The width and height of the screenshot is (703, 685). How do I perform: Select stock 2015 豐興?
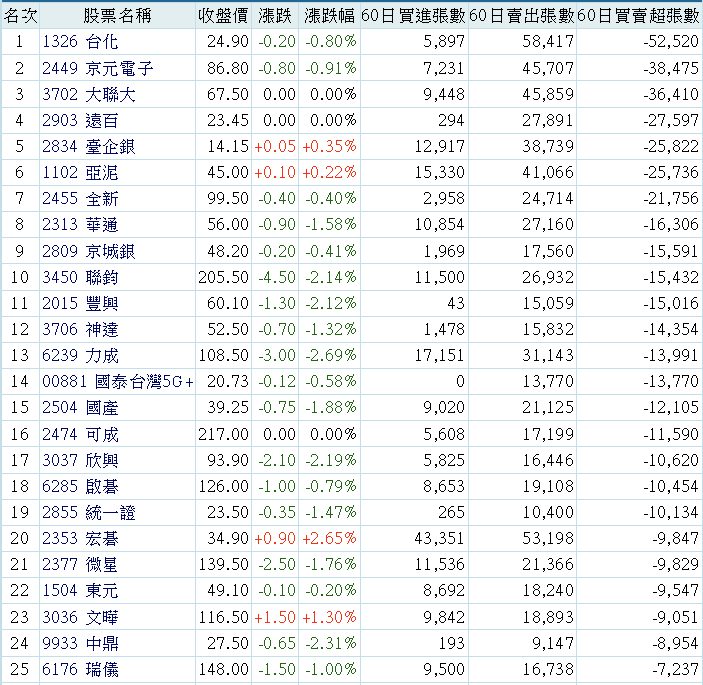tap(80, 303)
